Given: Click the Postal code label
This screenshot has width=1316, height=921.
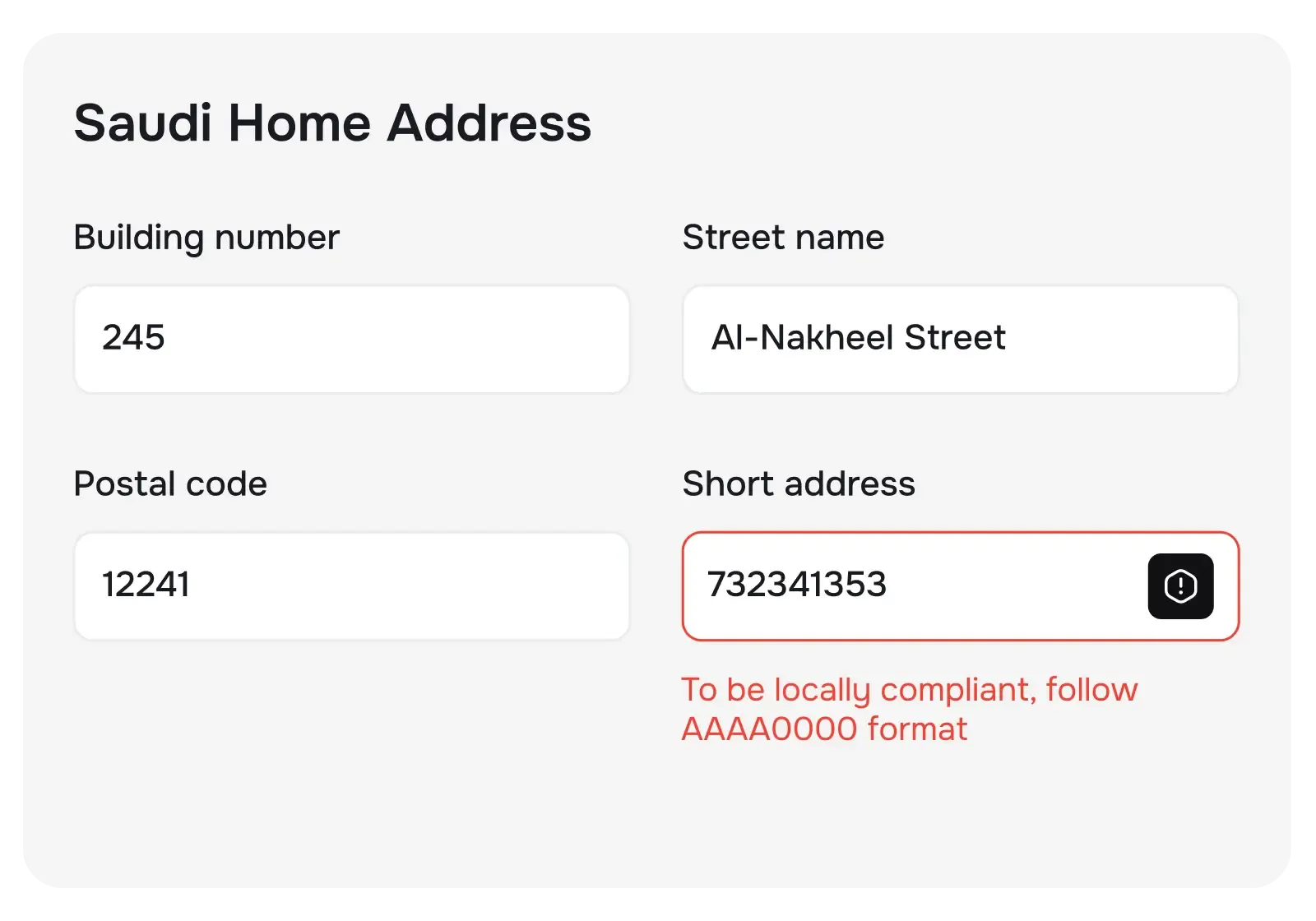Looking at the screenshot, I should coord(170,484).
